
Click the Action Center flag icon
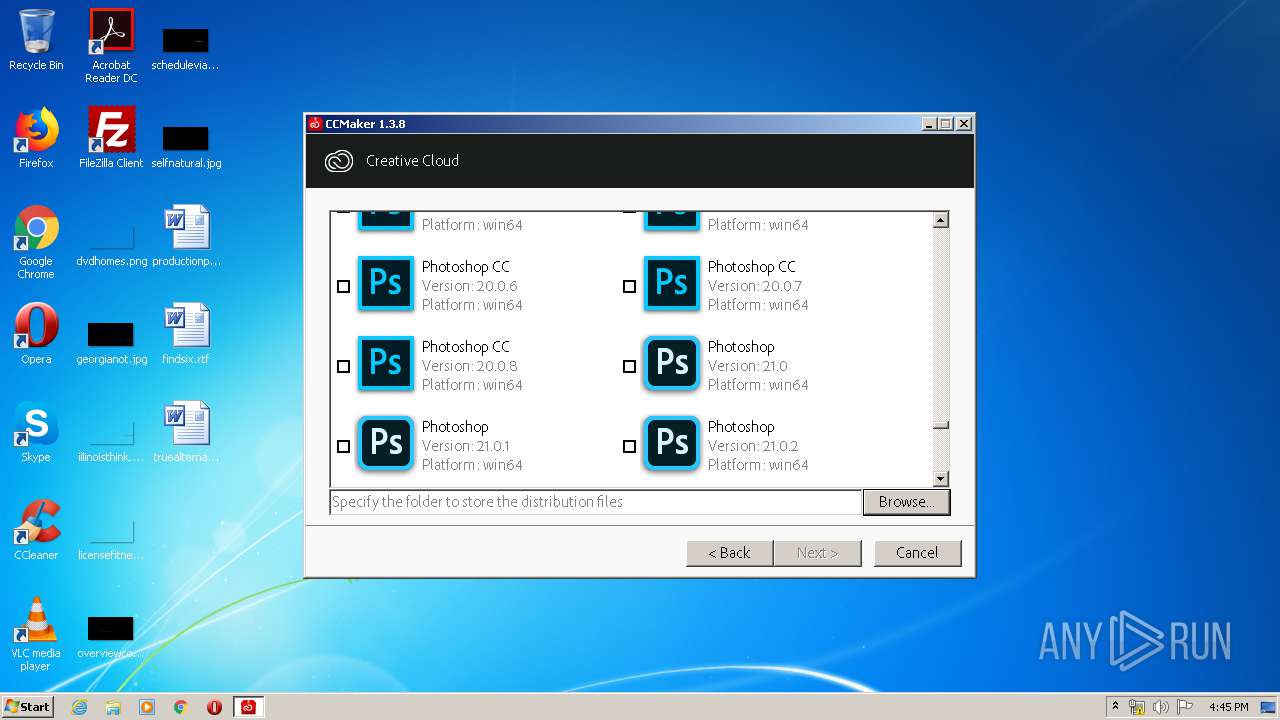coord(1184,707)
